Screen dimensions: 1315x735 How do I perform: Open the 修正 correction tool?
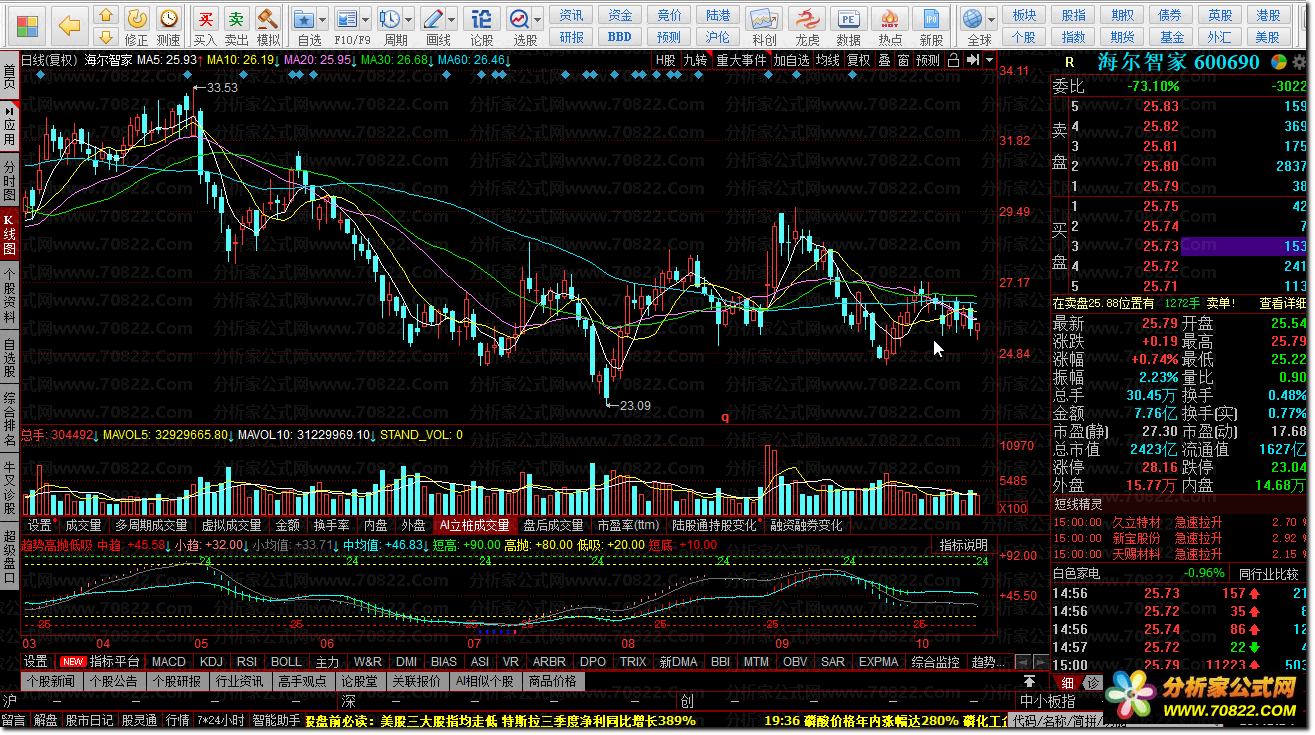pyautogui.click(x=136, y=26)
